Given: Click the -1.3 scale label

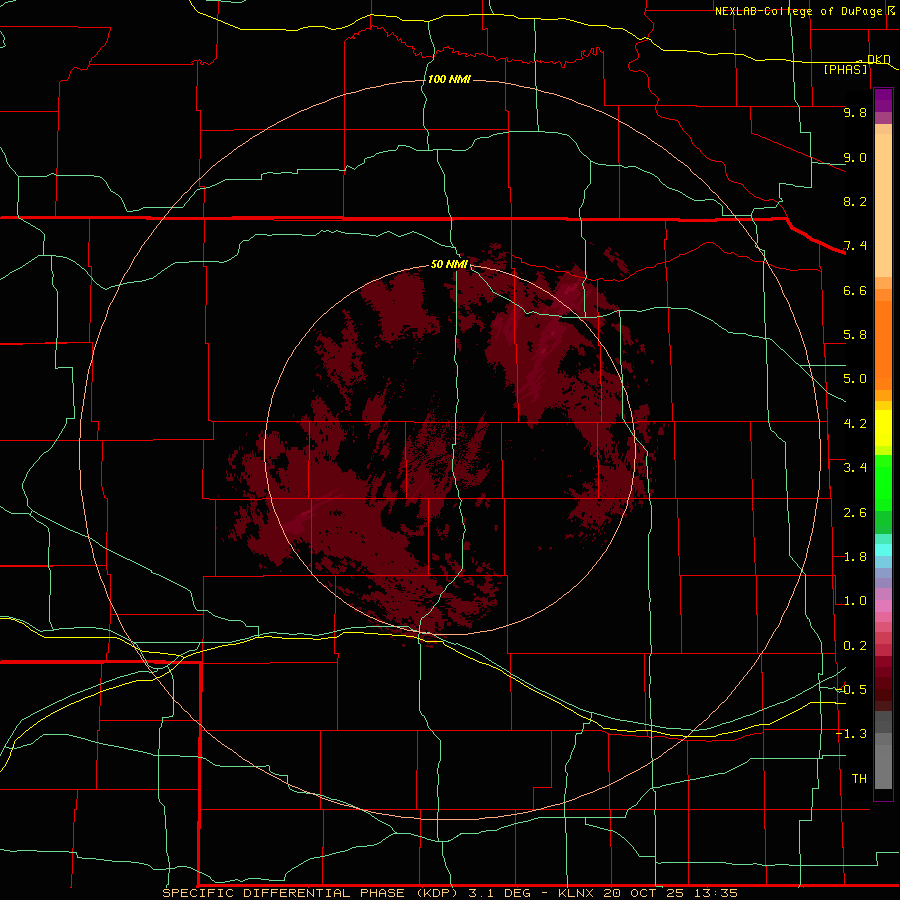Looking at the screenshot, I should click(x=852, y=734).
